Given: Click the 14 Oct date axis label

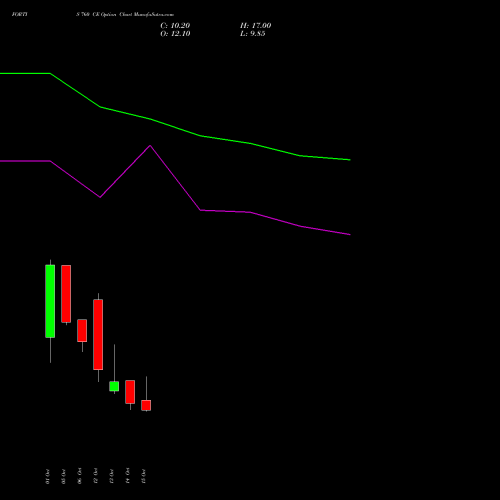Looking at the screenshot, I should click(x=127, y=476).
